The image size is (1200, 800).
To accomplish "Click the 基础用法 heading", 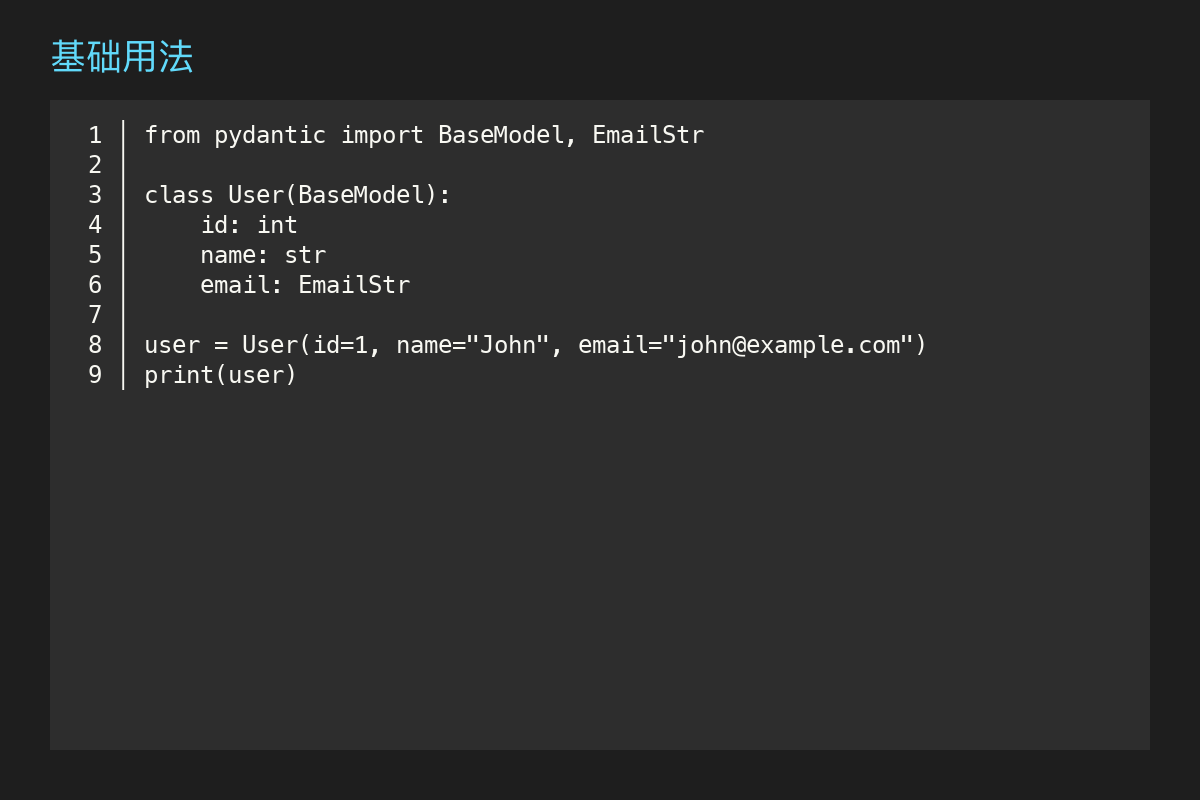I will coord(122,57).
